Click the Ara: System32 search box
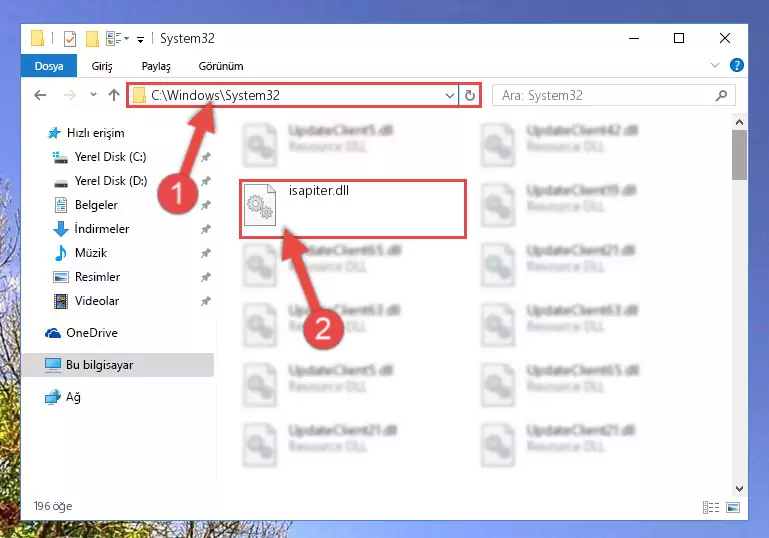 coord(613,95)
